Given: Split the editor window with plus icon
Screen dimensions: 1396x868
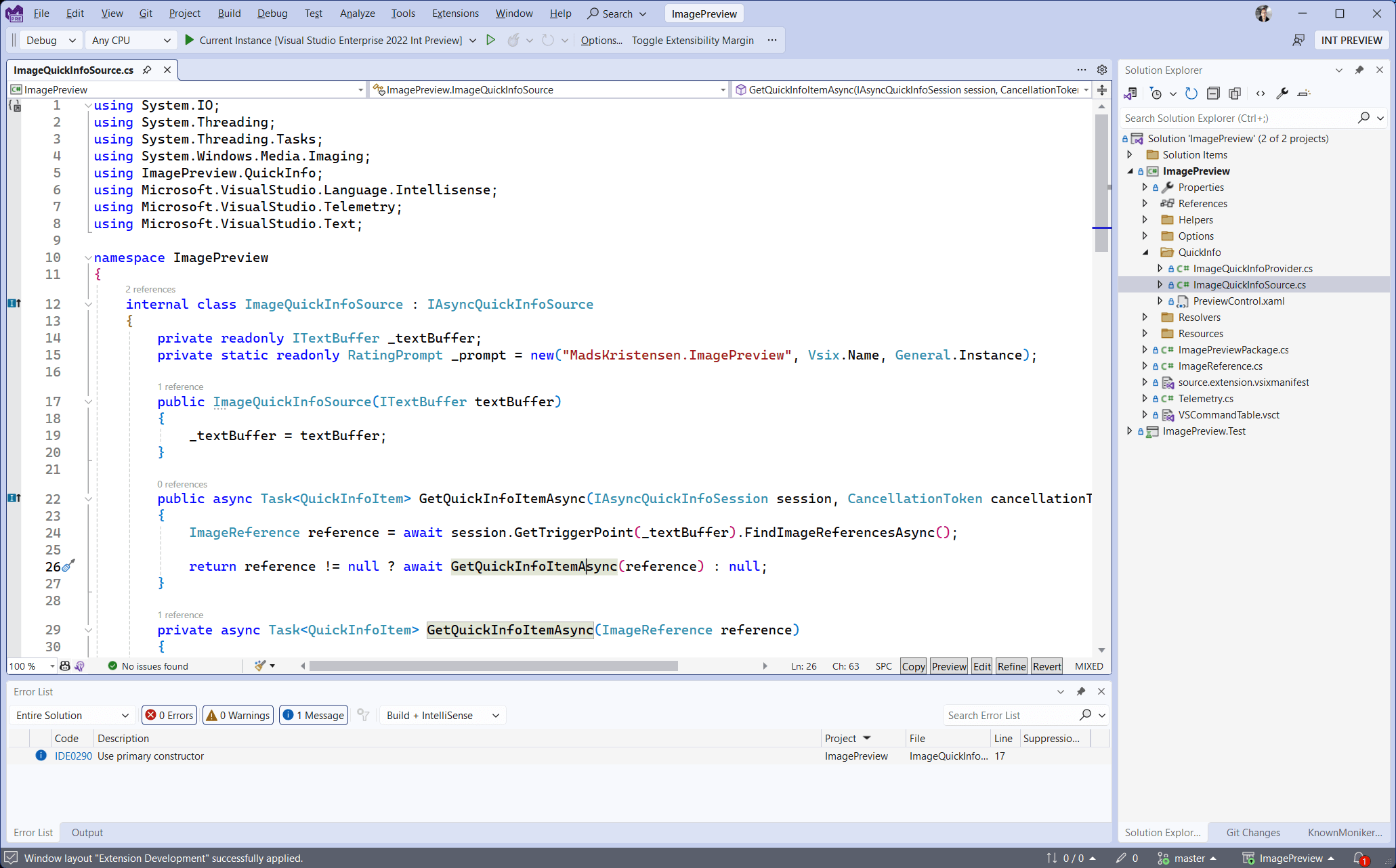Looking at the screenshot, I should click(1102, 89).
